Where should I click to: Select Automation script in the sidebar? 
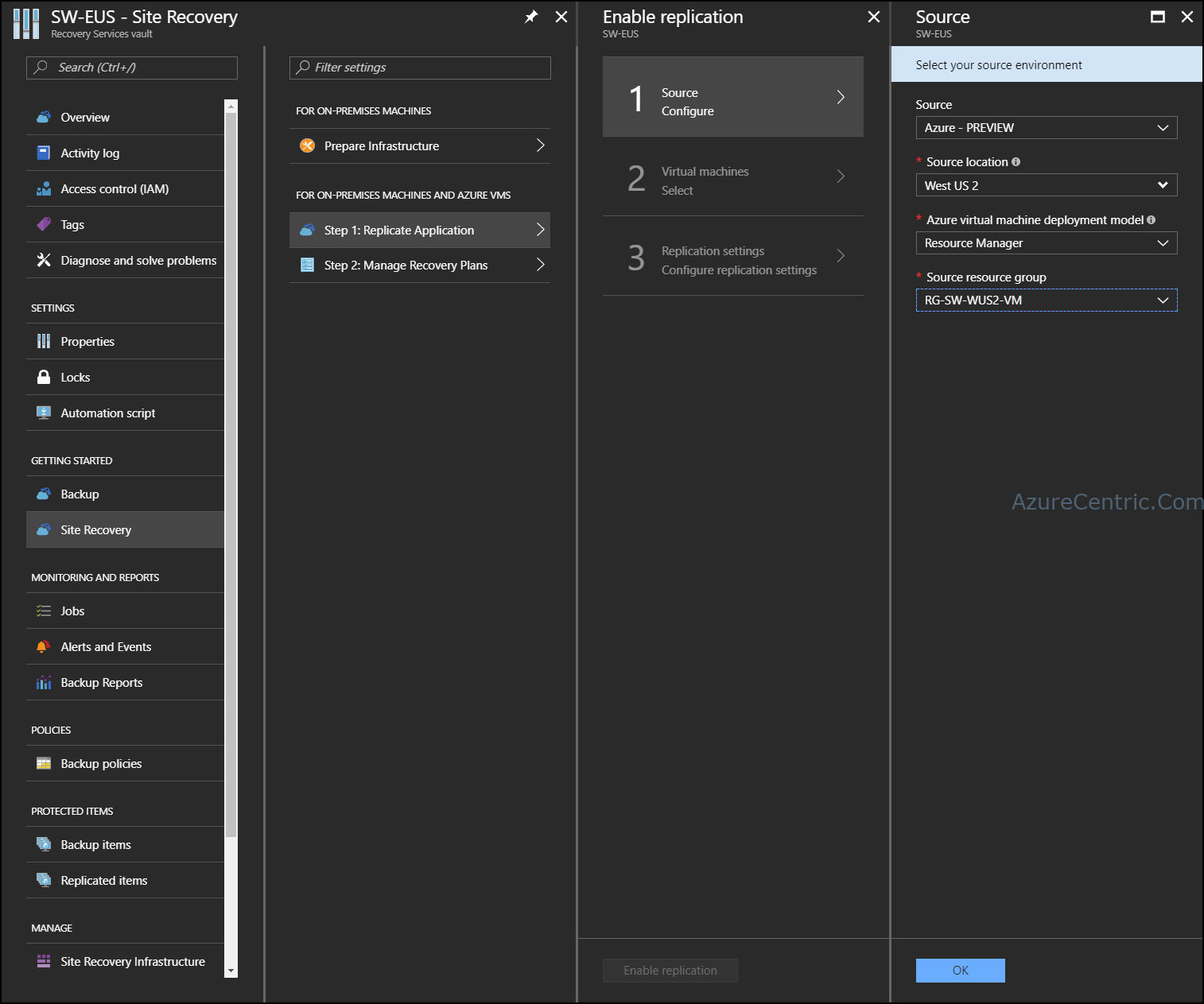click(126, 413)
